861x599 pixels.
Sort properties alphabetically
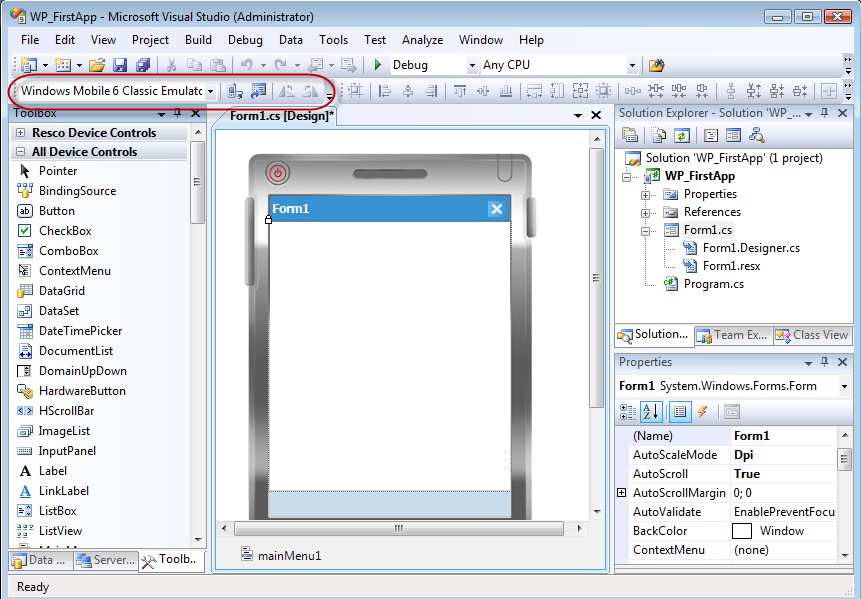(651, 411)
